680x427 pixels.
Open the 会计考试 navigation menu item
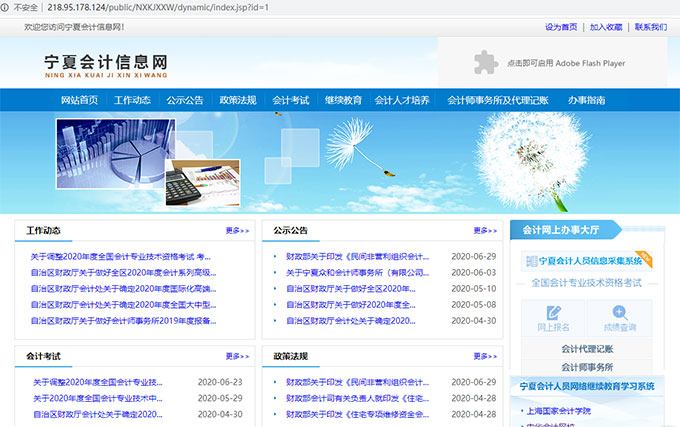tap(290, 100)
